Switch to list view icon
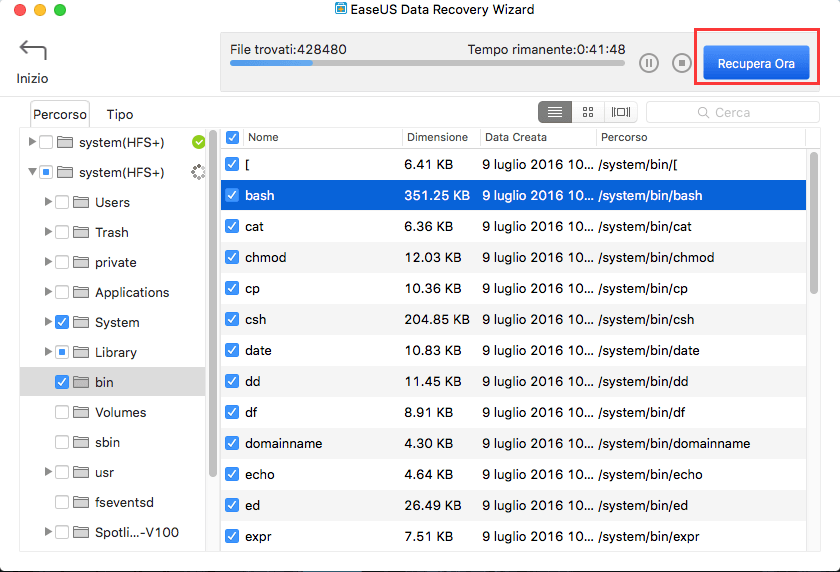The height and width of the screenshot is (572, 840). click(x=555, y=112)
